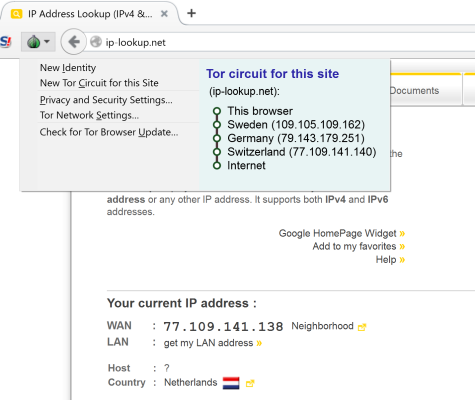This screenshot has height=400, width=475.
Task: Open Tor Network Settings
Action: 89,115
